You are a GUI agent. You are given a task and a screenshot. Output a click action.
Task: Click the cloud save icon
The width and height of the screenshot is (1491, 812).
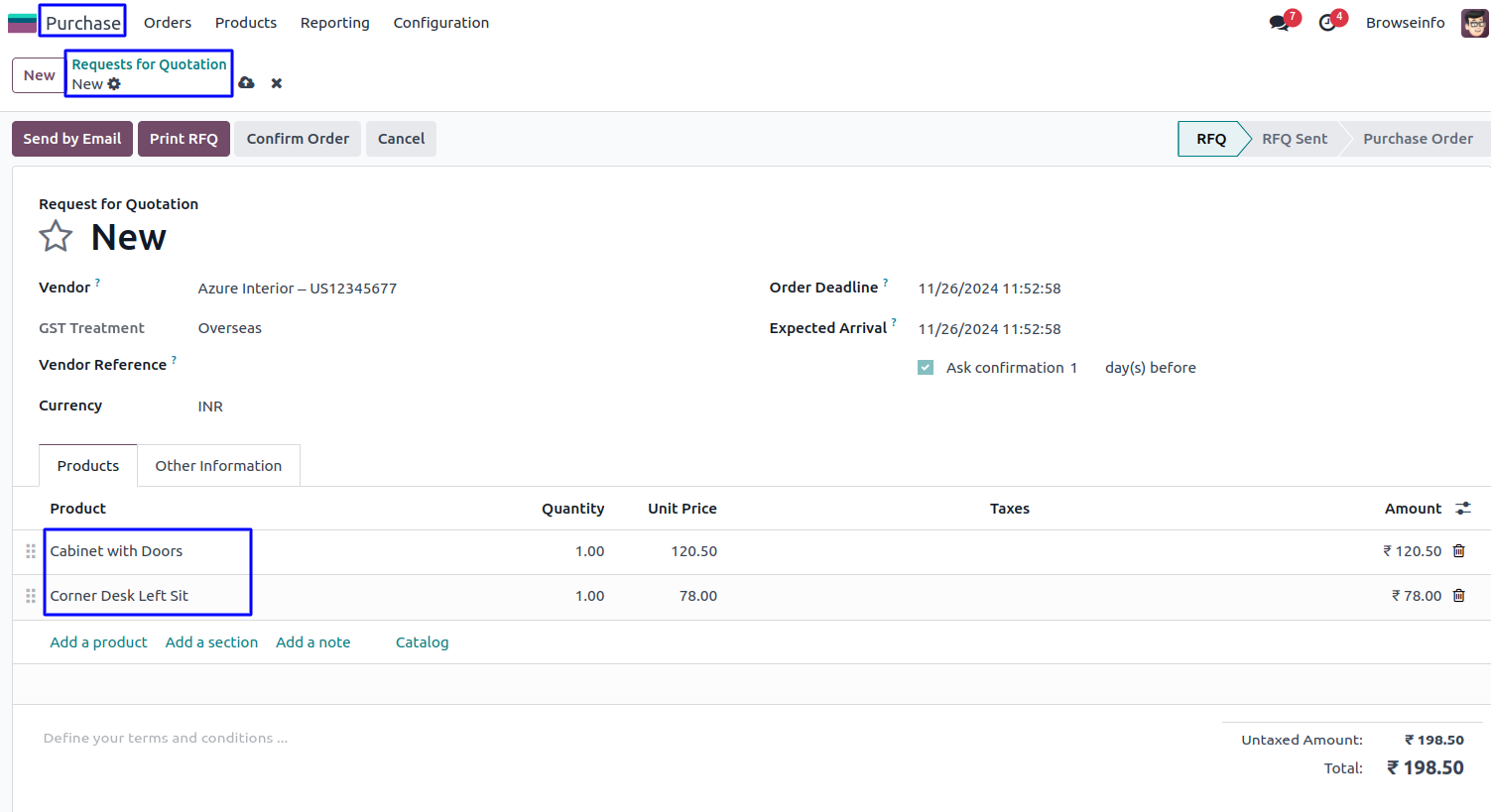pyautogui.click(x=246, y=83)
